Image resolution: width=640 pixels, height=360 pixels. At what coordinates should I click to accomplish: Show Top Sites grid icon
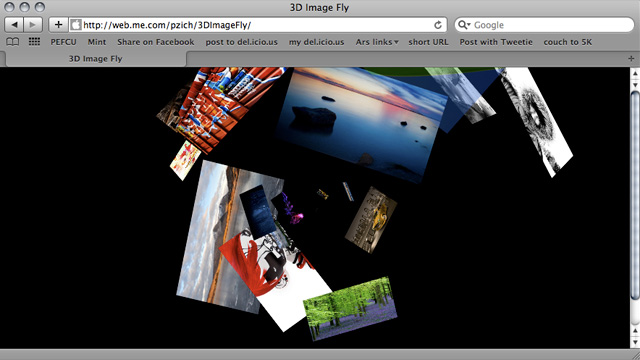pyautogui.click(x=34, y=42)
